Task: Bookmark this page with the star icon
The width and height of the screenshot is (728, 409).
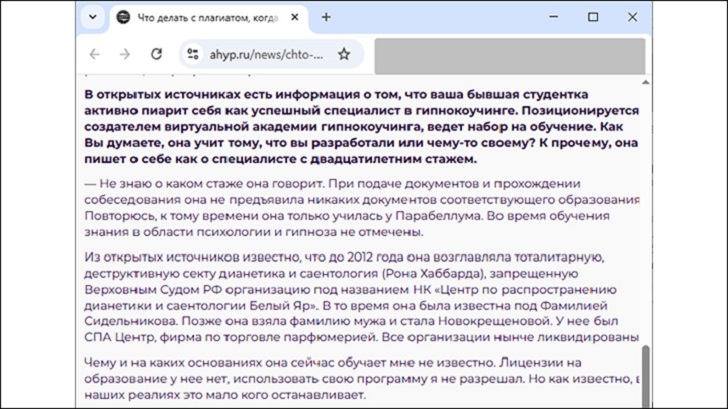Action: (x=344, y=54)
